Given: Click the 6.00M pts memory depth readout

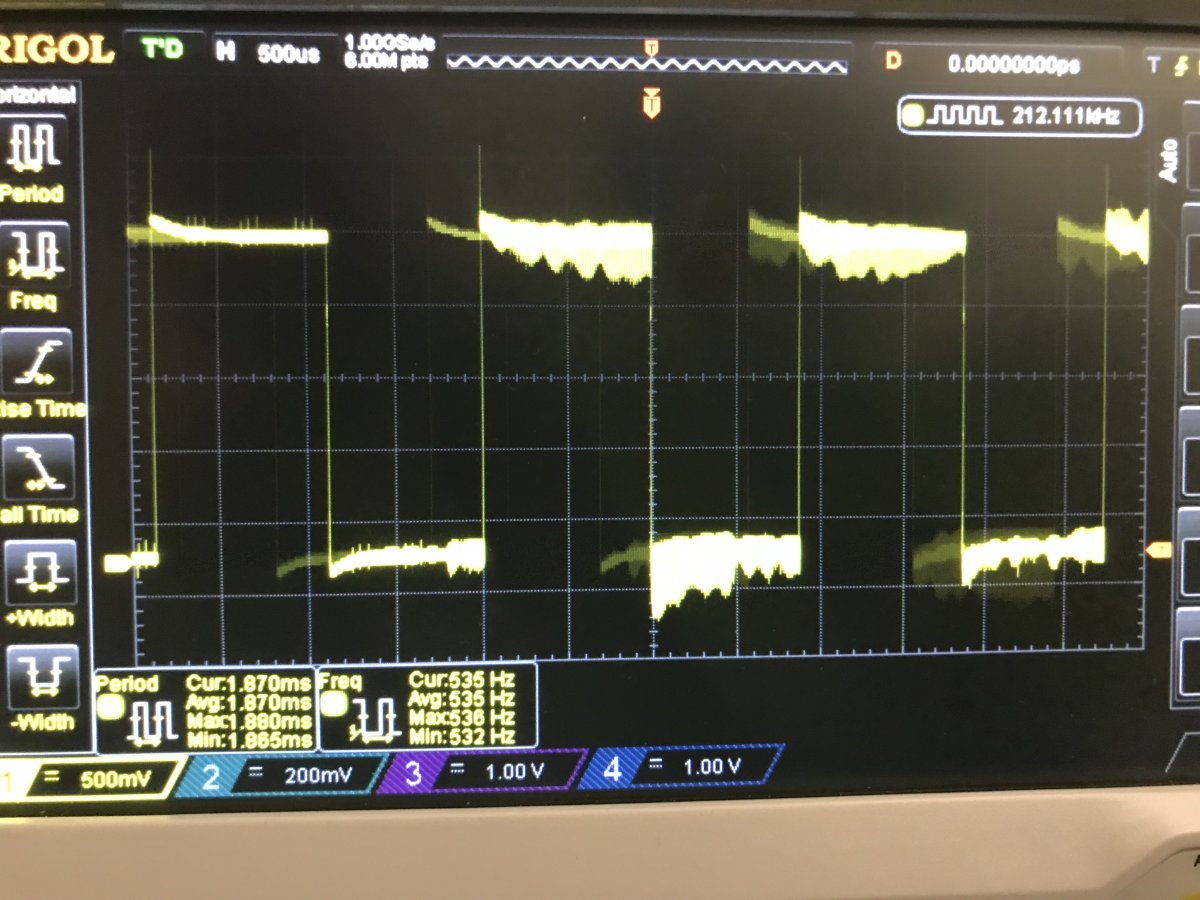Looking at the screenshot, I should (x=387, y=61).
